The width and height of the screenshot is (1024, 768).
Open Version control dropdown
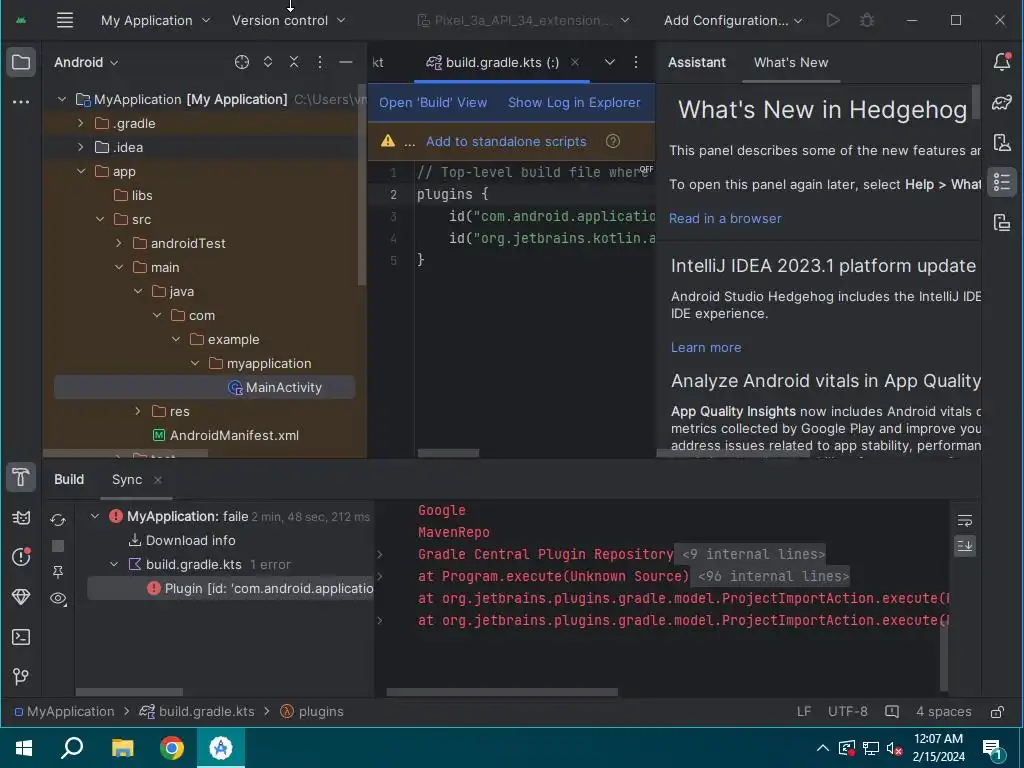289,20
